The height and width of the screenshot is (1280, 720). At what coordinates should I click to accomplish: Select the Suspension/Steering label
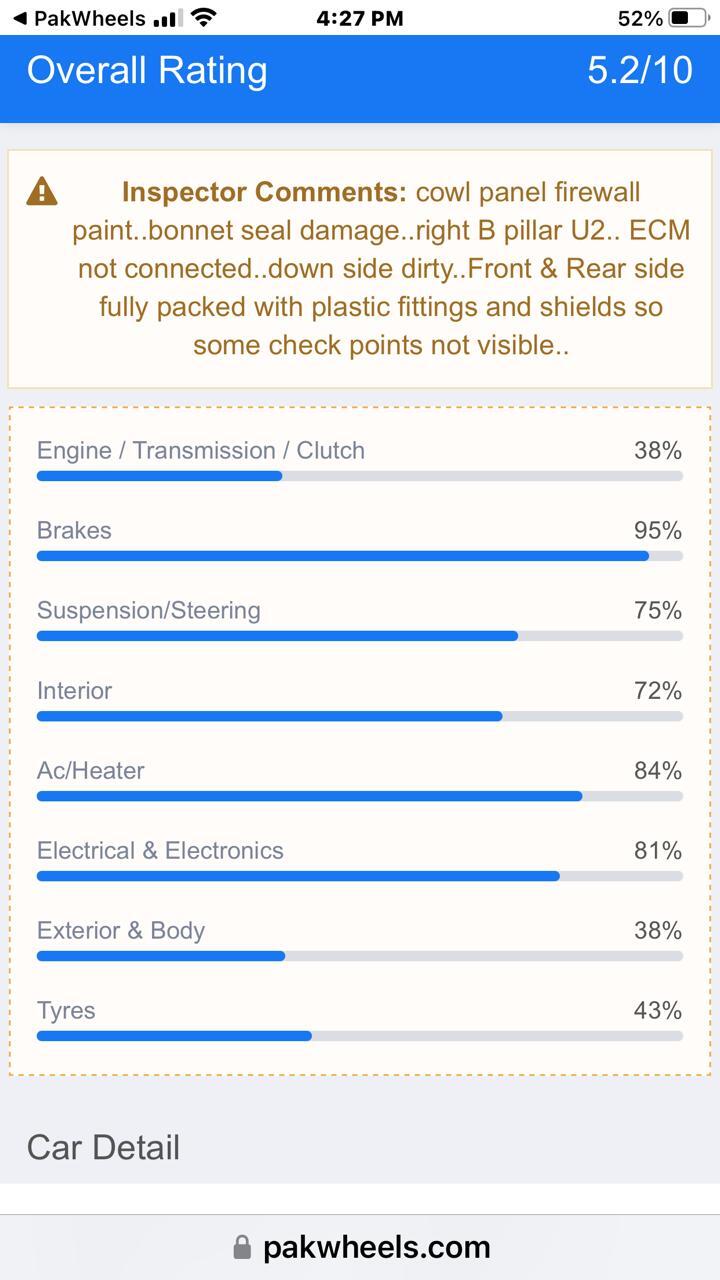coord(149,610)
